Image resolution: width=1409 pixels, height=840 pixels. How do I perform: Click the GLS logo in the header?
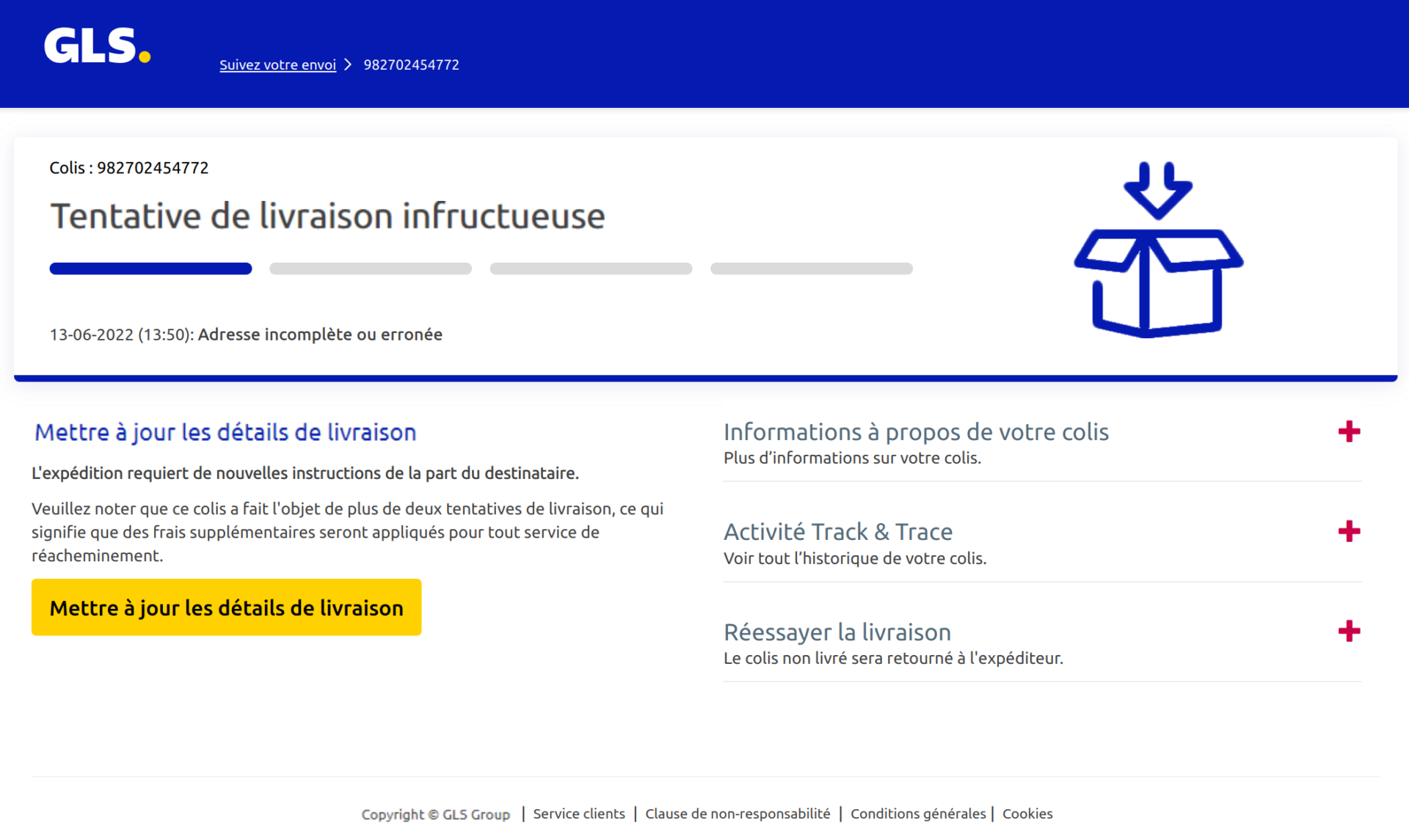coord(97,45)
